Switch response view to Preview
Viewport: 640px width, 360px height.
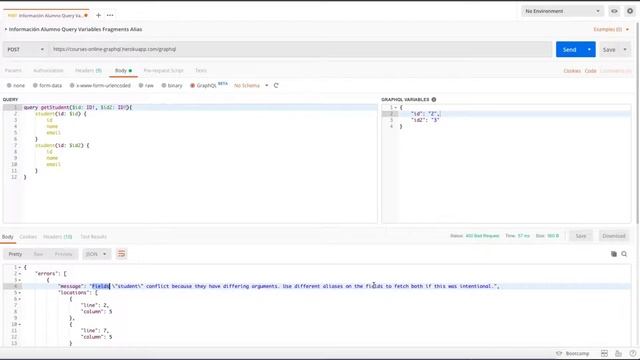tap(63, 254)
